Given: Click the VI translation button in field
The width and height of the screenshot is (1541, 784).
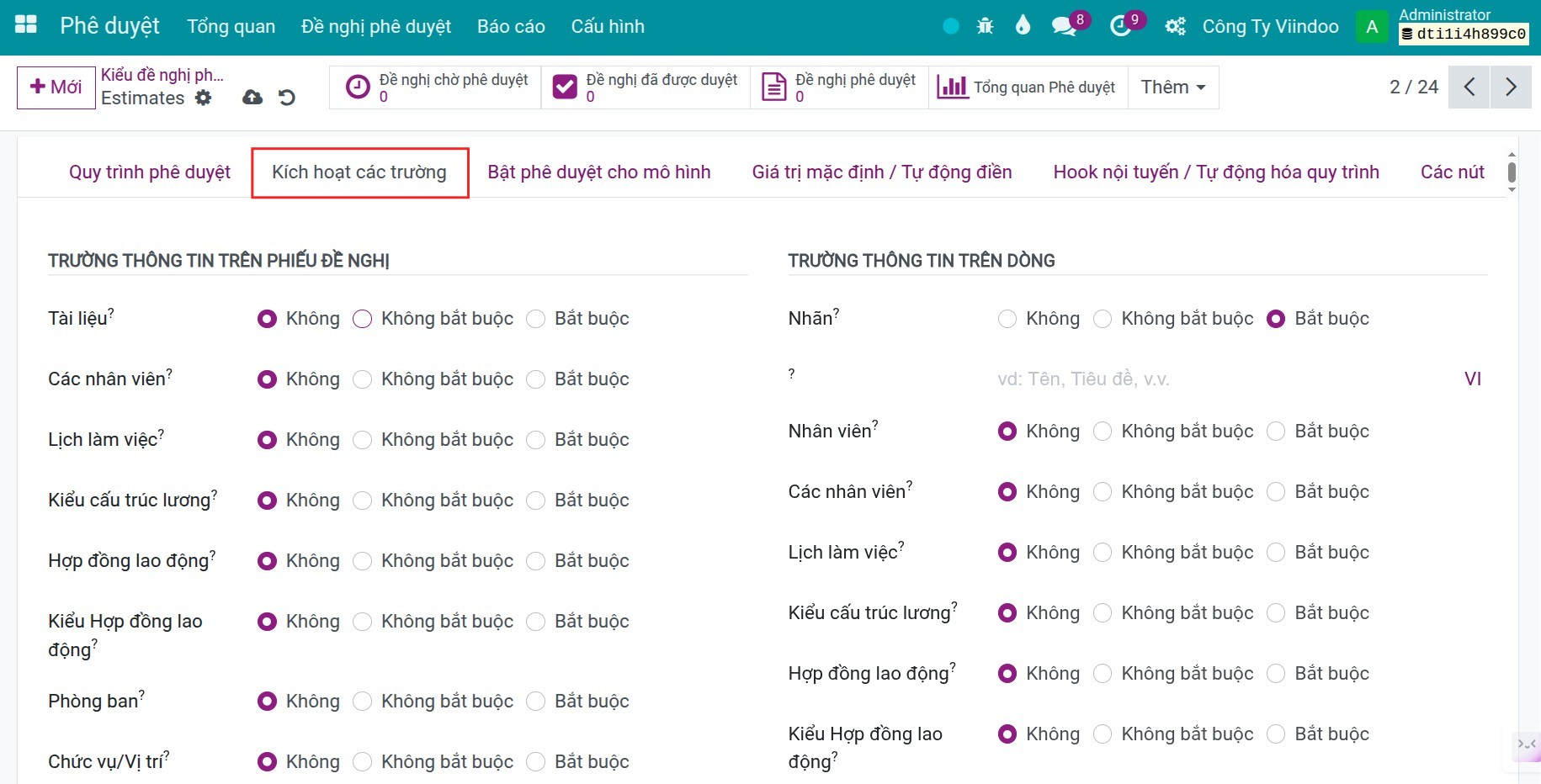Looking at the screenshot, I should click(x=1473, y=379).
